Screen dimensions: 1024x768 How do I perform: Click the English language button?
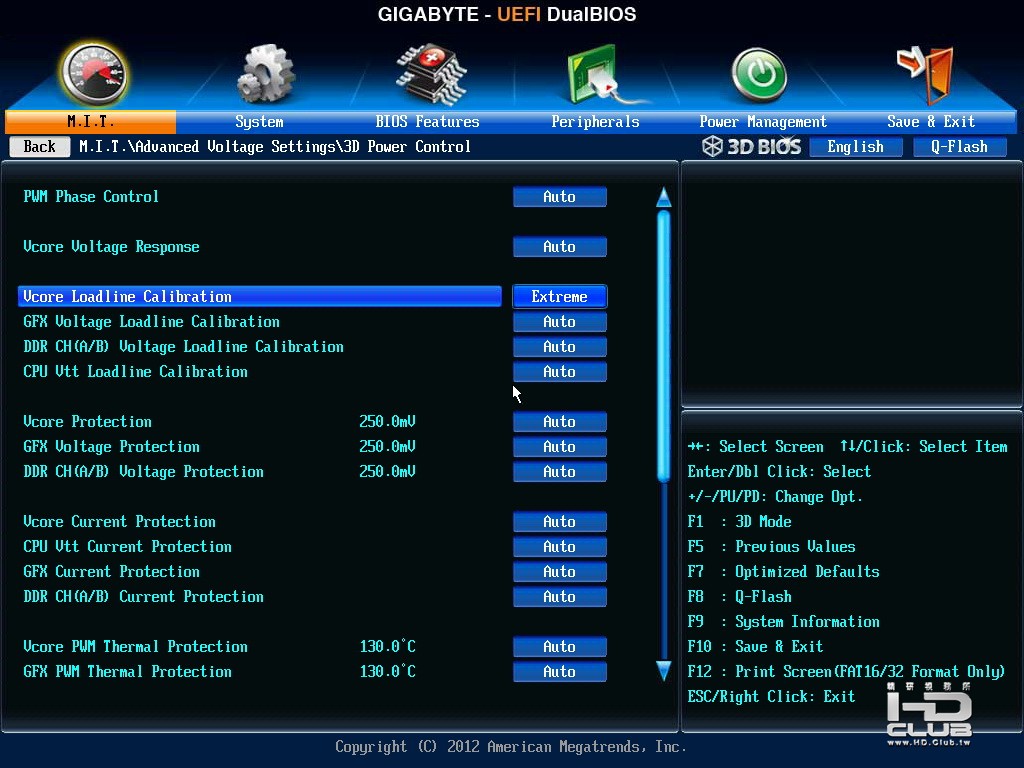pos(856,147)
